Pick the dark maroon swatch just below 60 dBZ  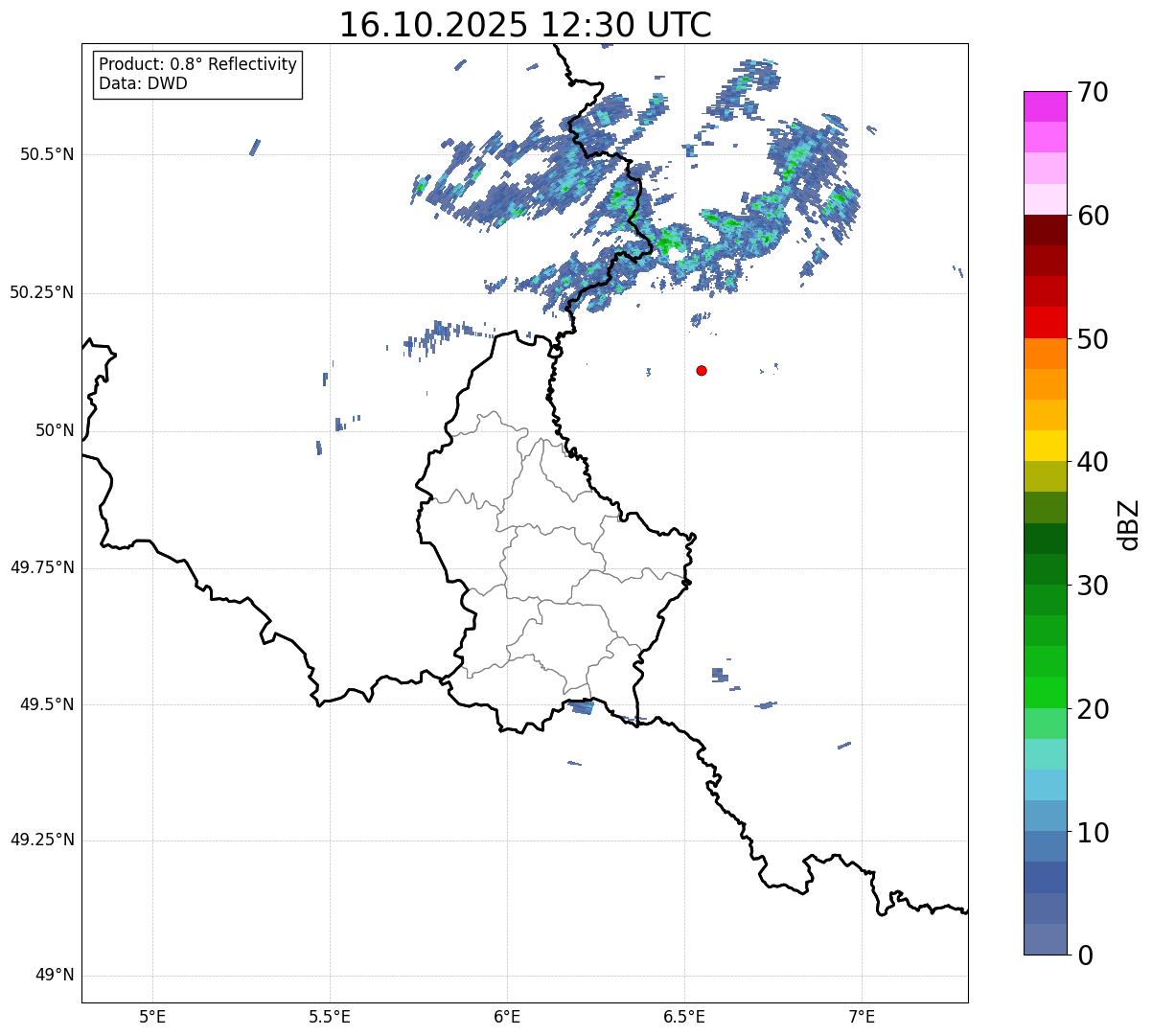pos(1046,230)
